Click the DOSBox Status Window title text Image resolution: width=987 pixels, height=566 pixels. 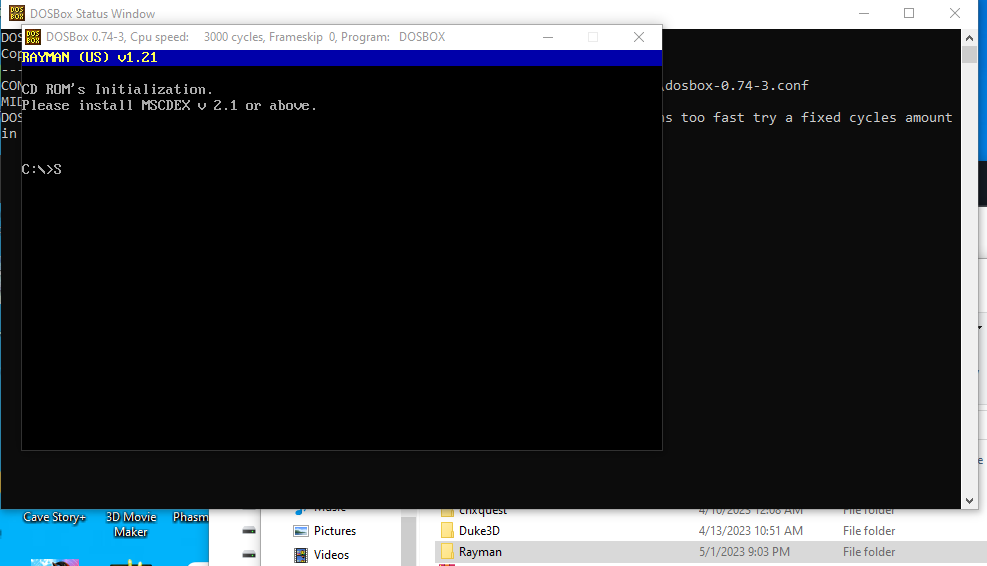(93, 14)
